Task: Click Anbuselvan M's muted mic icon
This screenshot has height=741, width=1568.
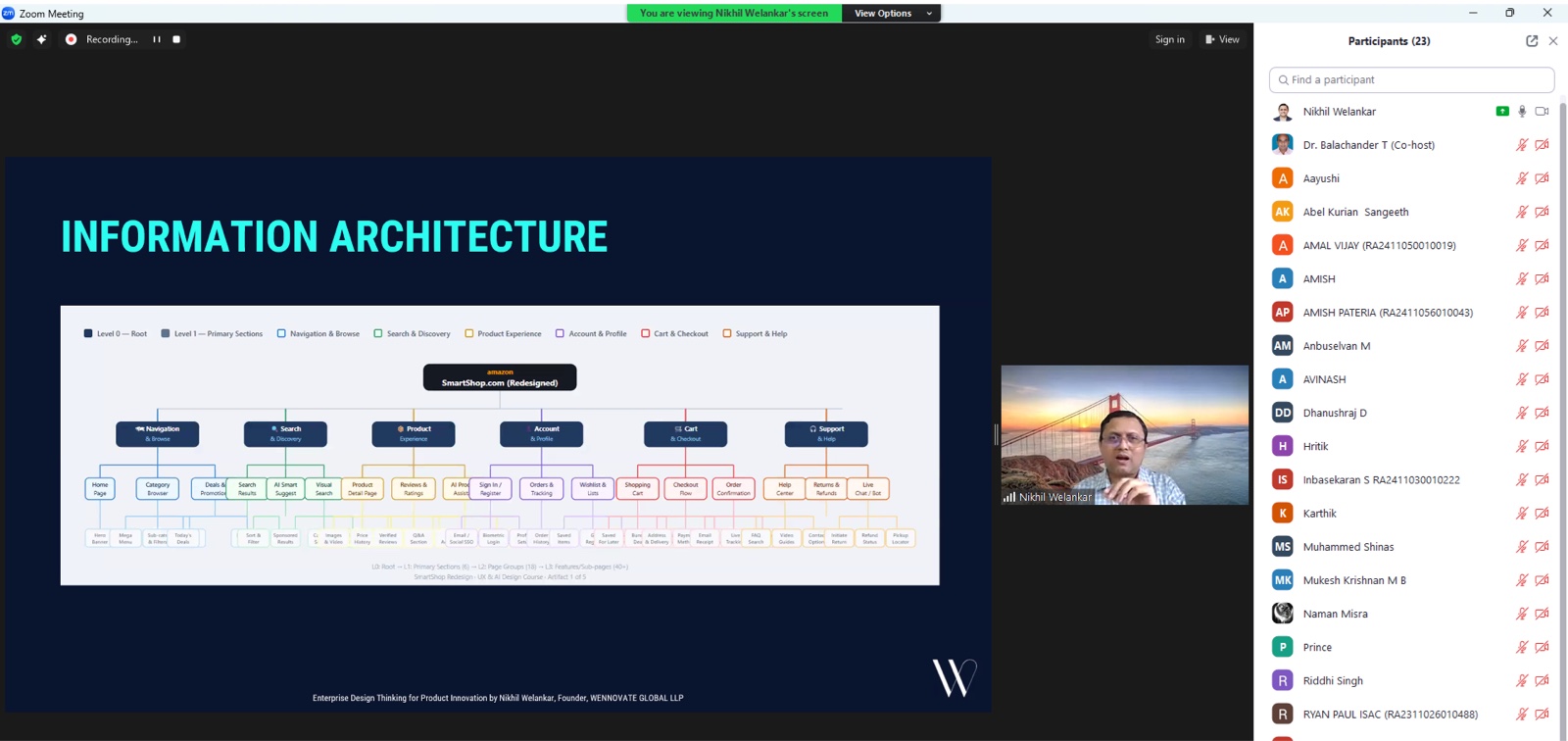Action: point(1522,346)
